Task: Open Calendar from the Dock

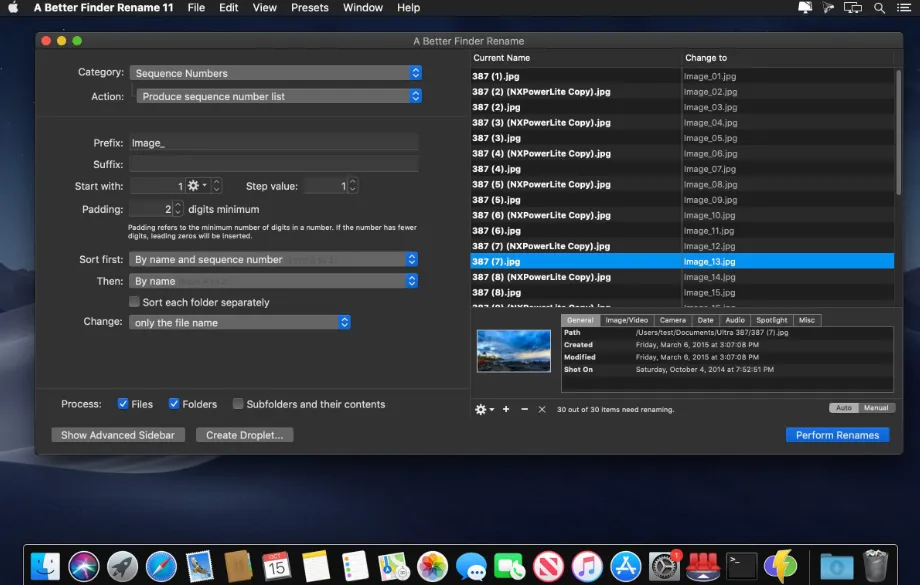Action: 277,567
